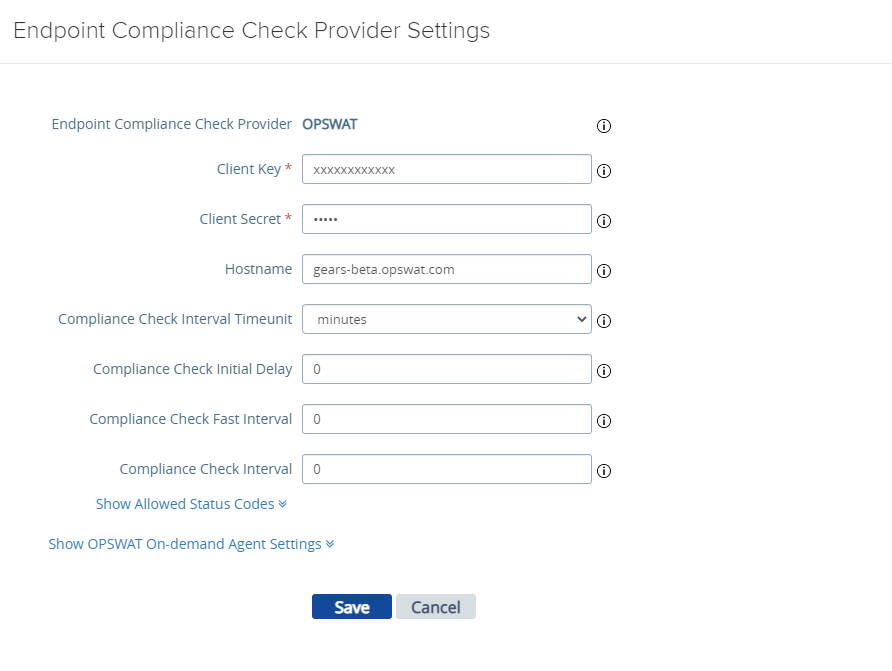Select the Hostname field with gears-beta.opswat.com
Screen dimensions: 892x671
(x=447, y=269)
